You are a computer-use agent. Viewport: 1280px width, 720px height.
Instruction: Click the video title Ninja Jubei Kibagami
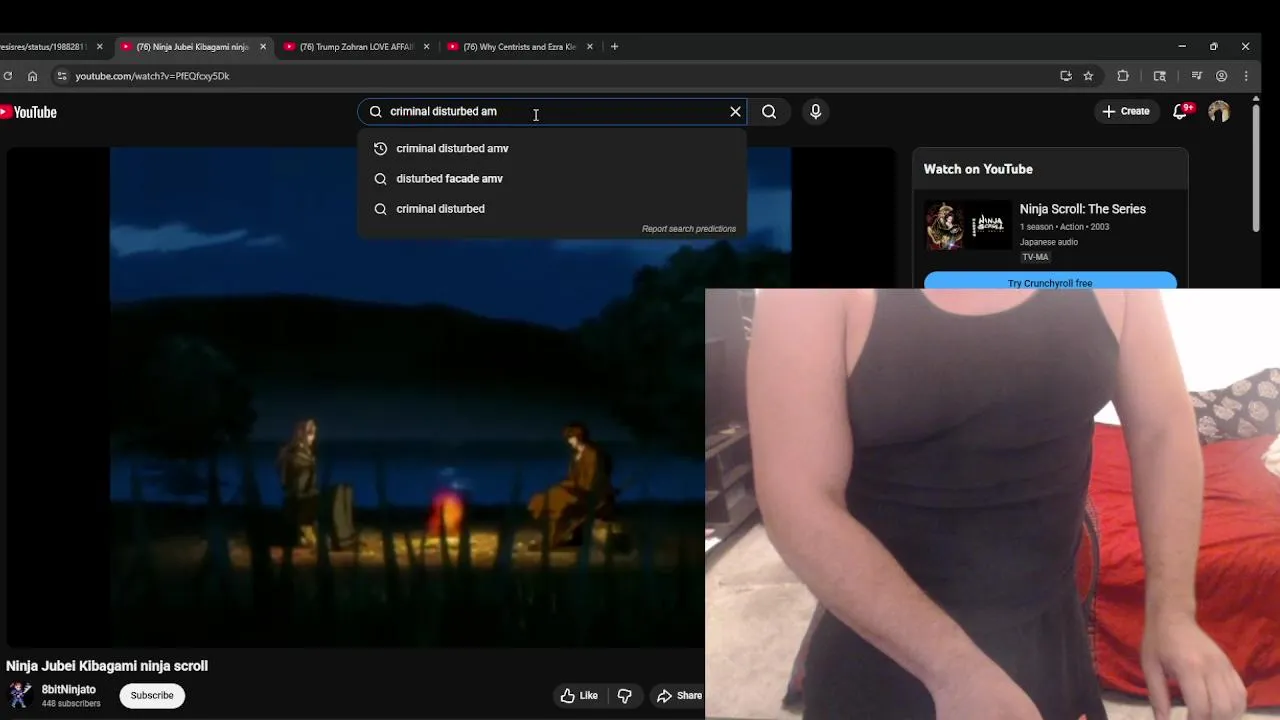[107, 666]
